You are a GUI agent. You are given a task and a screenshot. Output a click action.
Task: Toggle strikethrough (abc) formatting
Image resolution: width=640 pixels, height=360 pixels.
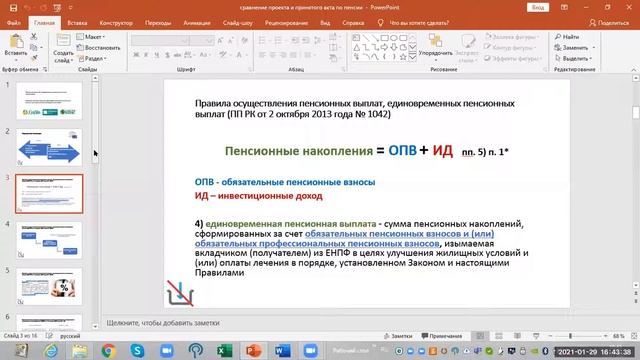click(177, 55)
